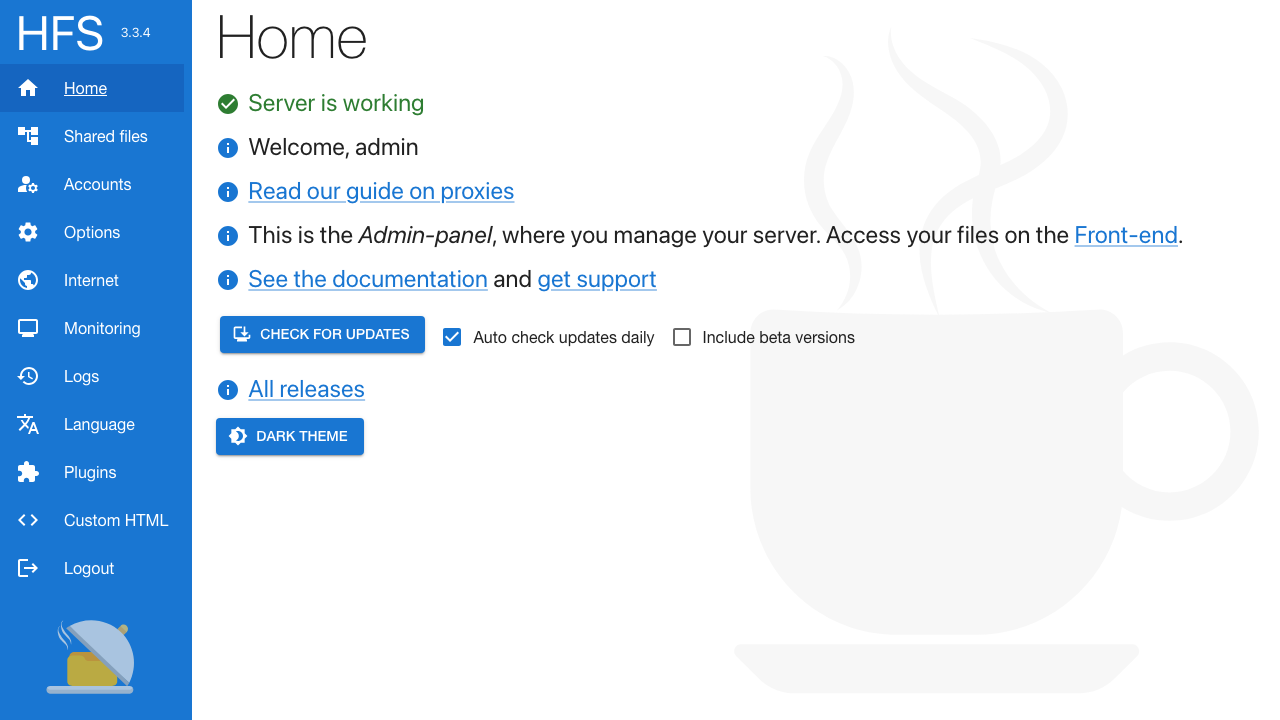Select Logout in the sidebar
The height and width of the screenshot is (720, 1280).
coord(92,568)
